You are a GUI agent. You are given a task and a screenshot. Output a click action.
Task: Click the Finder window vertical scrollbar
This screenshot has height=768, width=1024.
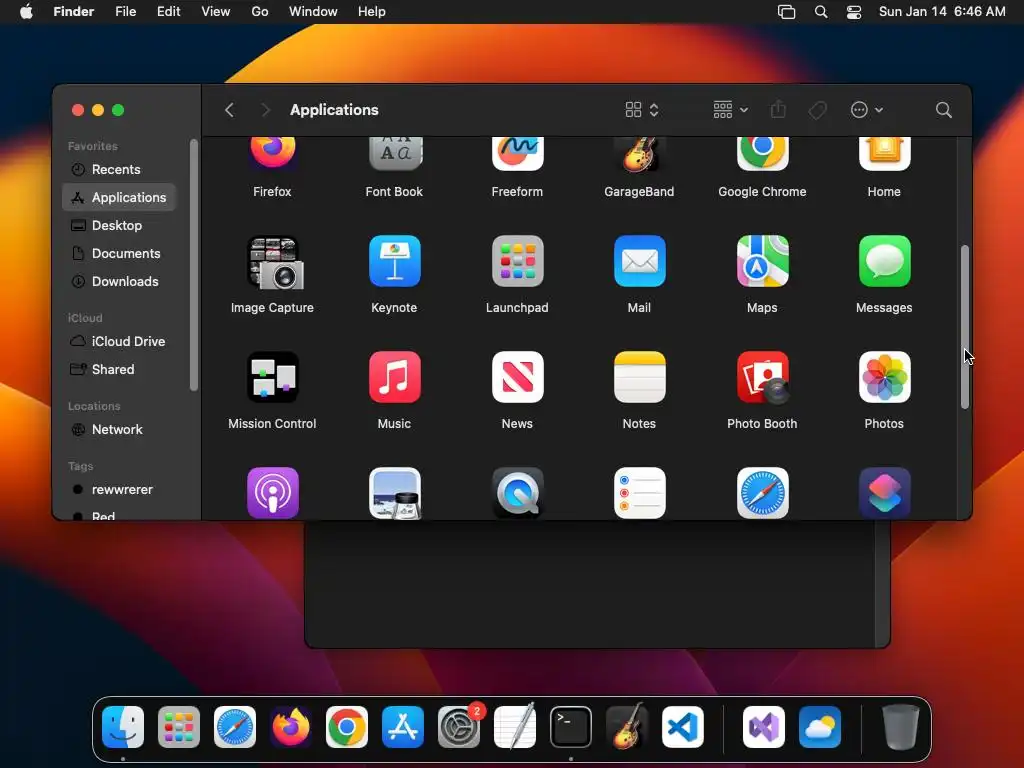[965, 327]
